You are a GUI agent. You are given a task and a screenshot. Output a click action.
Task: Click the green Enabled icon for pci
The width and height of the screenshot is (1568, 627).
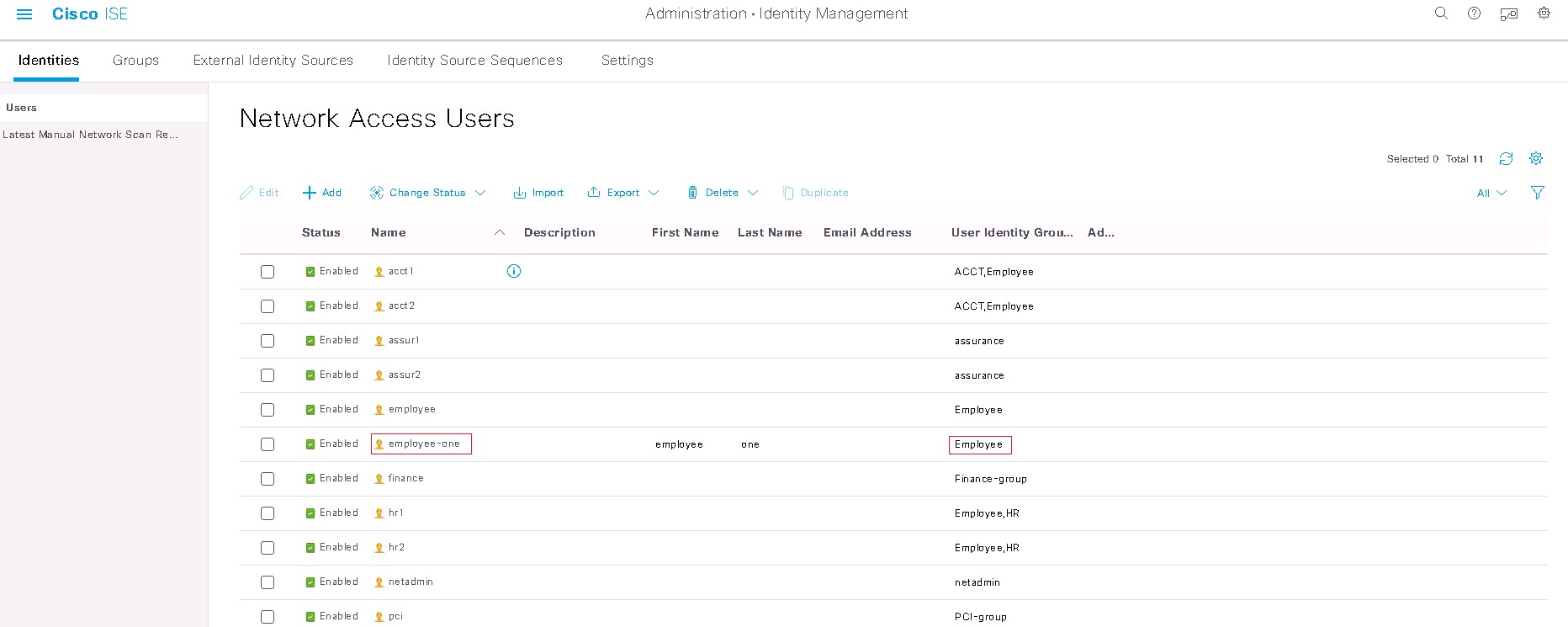310,617
